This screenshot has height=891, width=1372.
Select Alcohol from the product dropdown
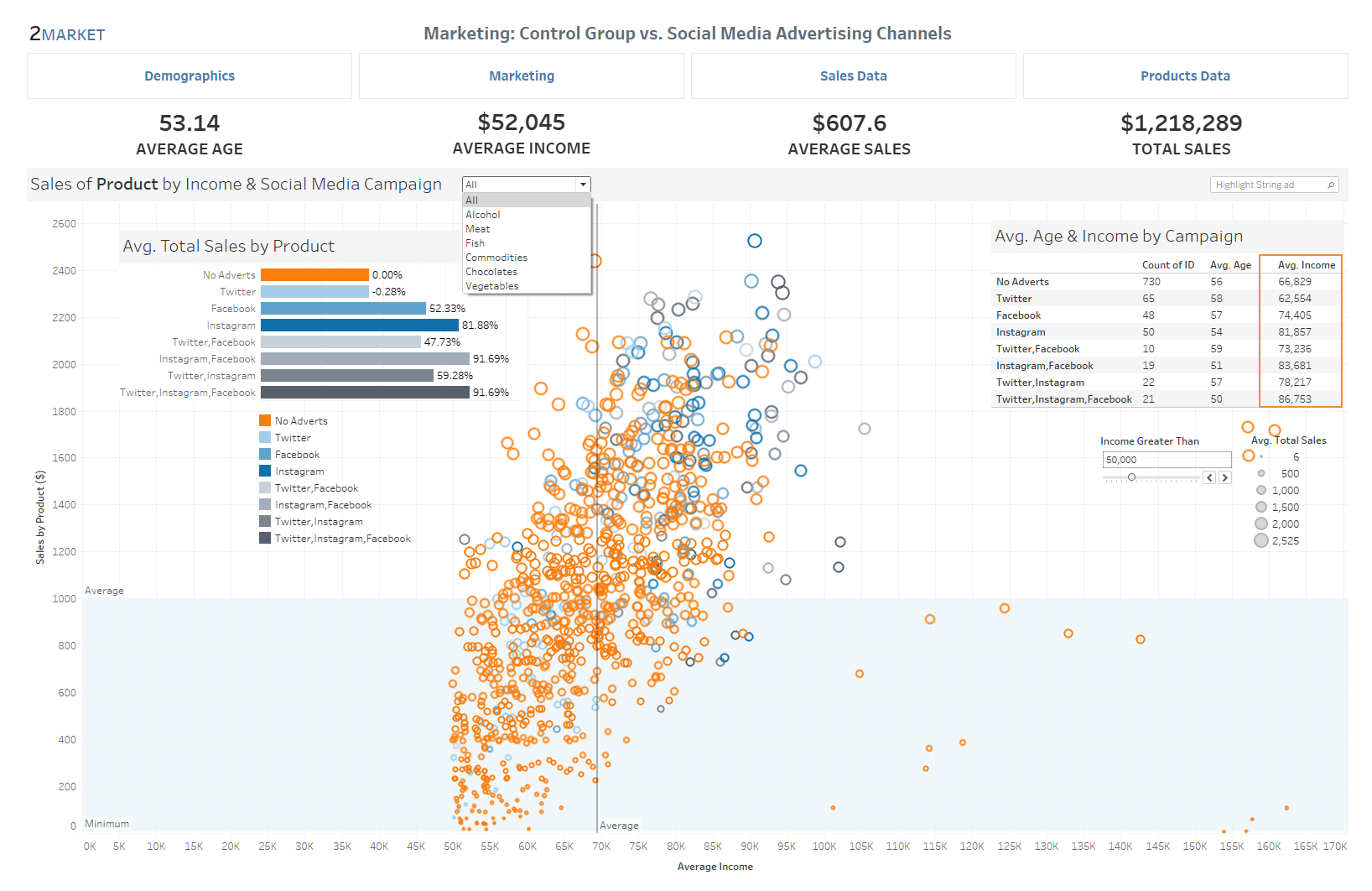click(x=483, y=214)
